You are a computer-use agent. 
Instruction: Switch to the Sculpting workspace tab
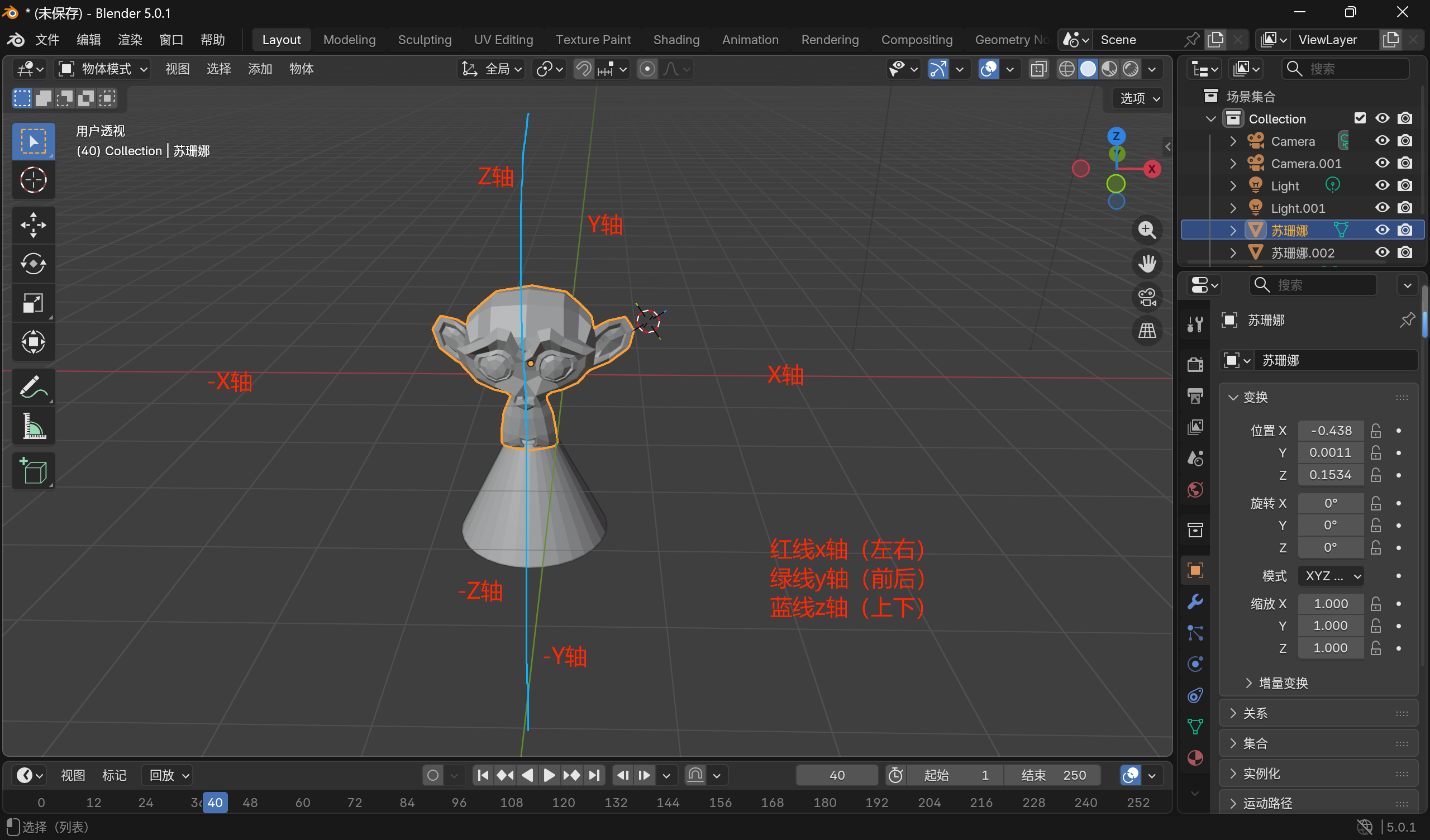point(425,40)
